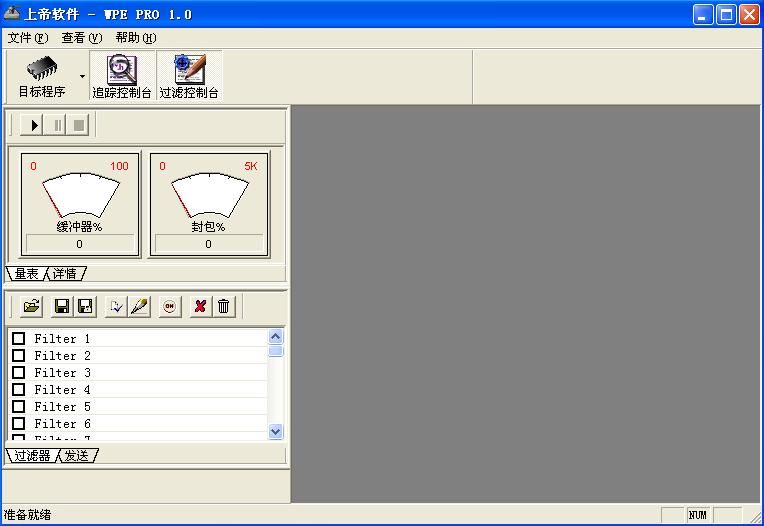Image resolution: width=764 pixels, height=526 pixels.
Task: Click the stop logging square button
Action: (x=78, y=125)
